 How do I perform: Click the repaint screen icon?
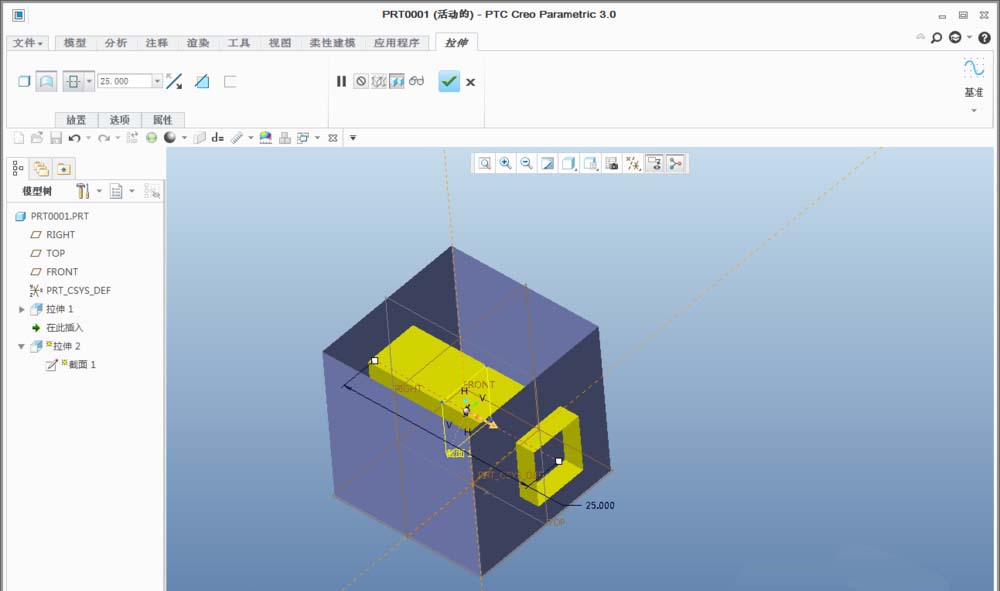tap(547, 164)
